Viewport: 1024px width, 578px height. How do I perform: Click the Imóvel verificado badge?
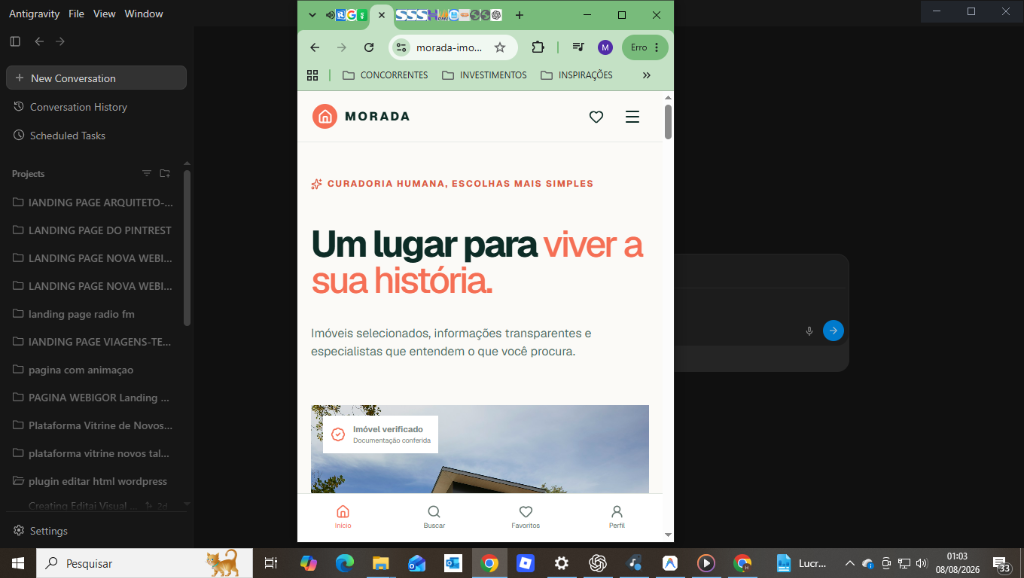pyautogui.click(x=381, y=434)
